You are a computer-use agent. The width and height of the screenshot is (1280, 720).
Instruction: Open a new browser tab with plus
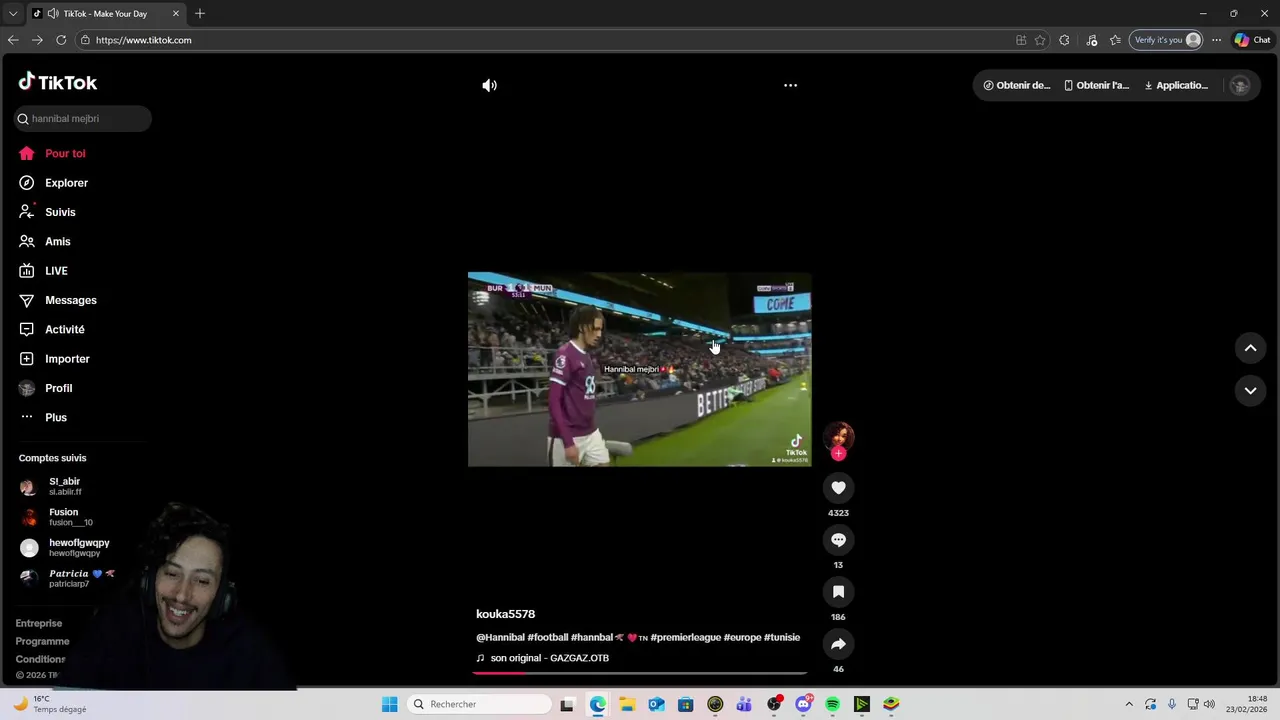[x=200, y=13]
